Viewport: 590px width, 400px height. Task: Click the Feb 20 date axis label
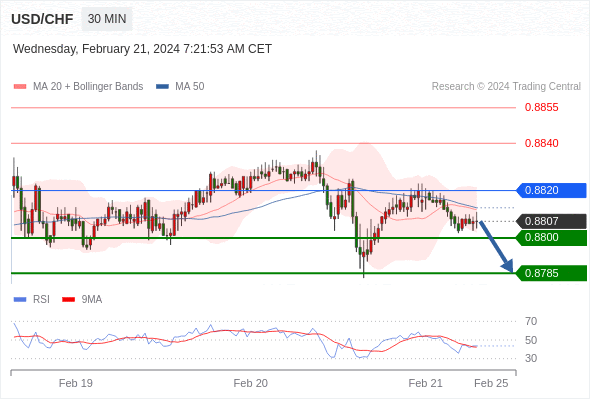click(x=251, y=383)
